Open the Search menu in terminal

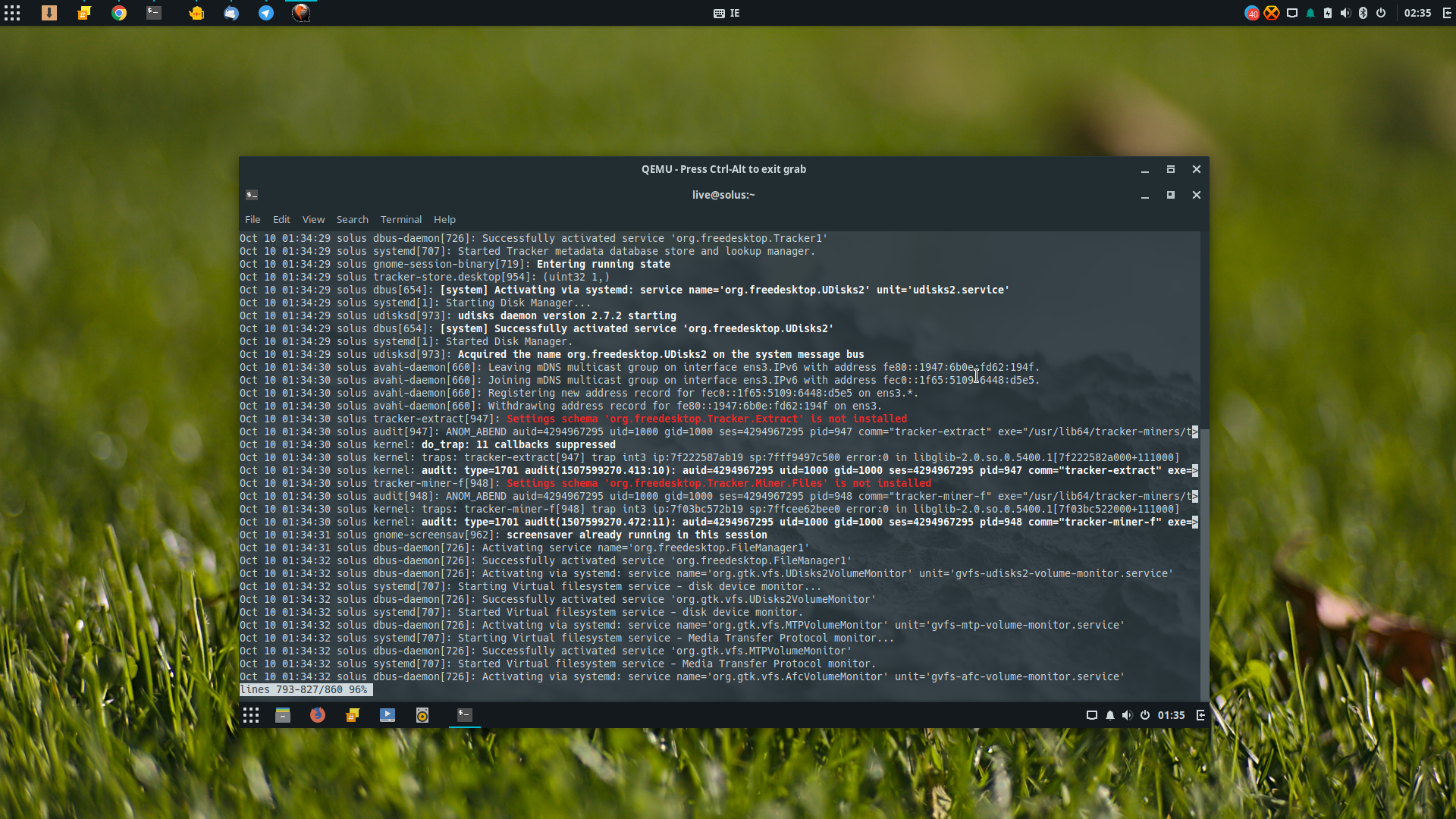coord(353,219)
